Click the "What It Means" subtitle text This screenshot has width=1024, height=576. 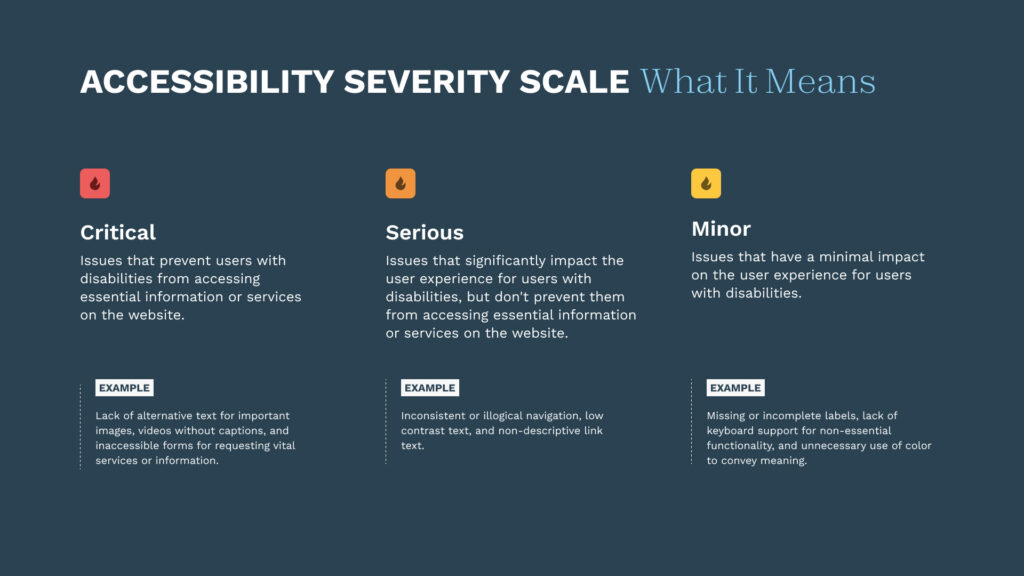point(758,82)
